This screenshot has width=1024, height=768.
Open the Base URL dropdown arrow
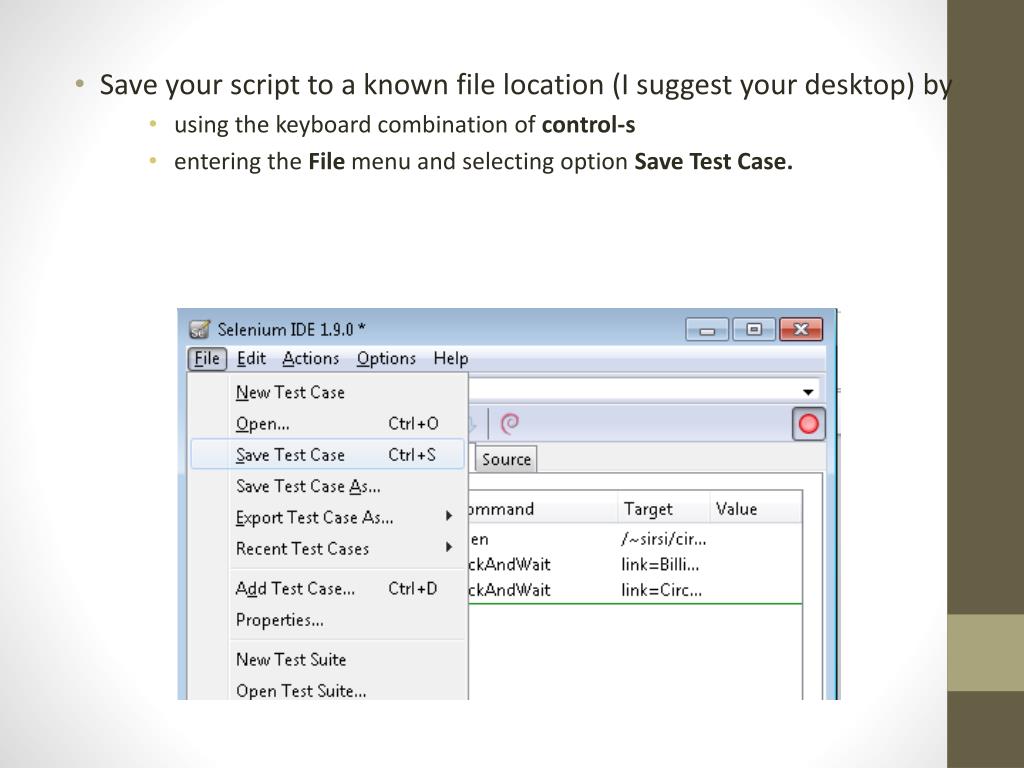pyautogui.click(x=807, y=392)
